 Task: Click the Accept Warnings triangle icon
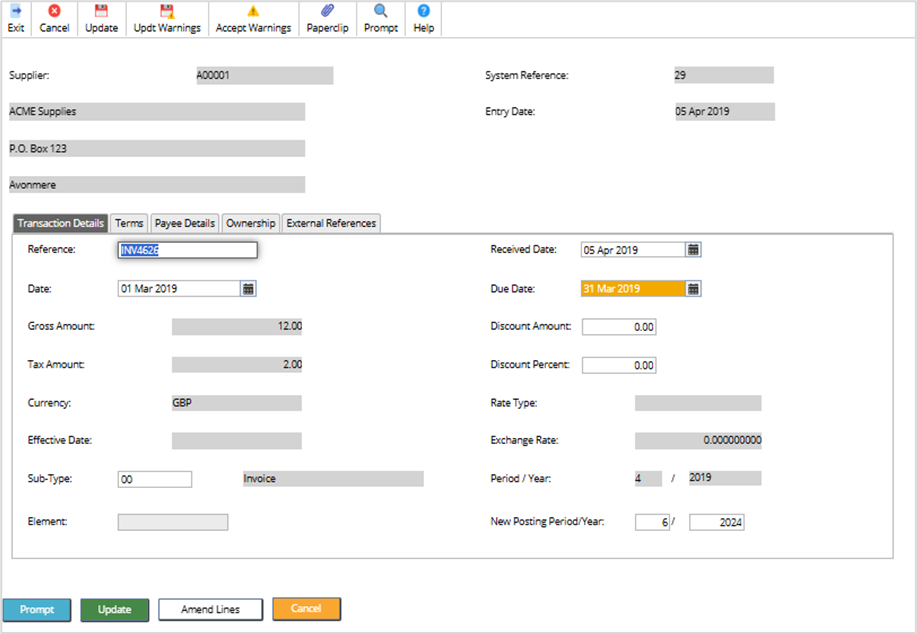(253, 11)
